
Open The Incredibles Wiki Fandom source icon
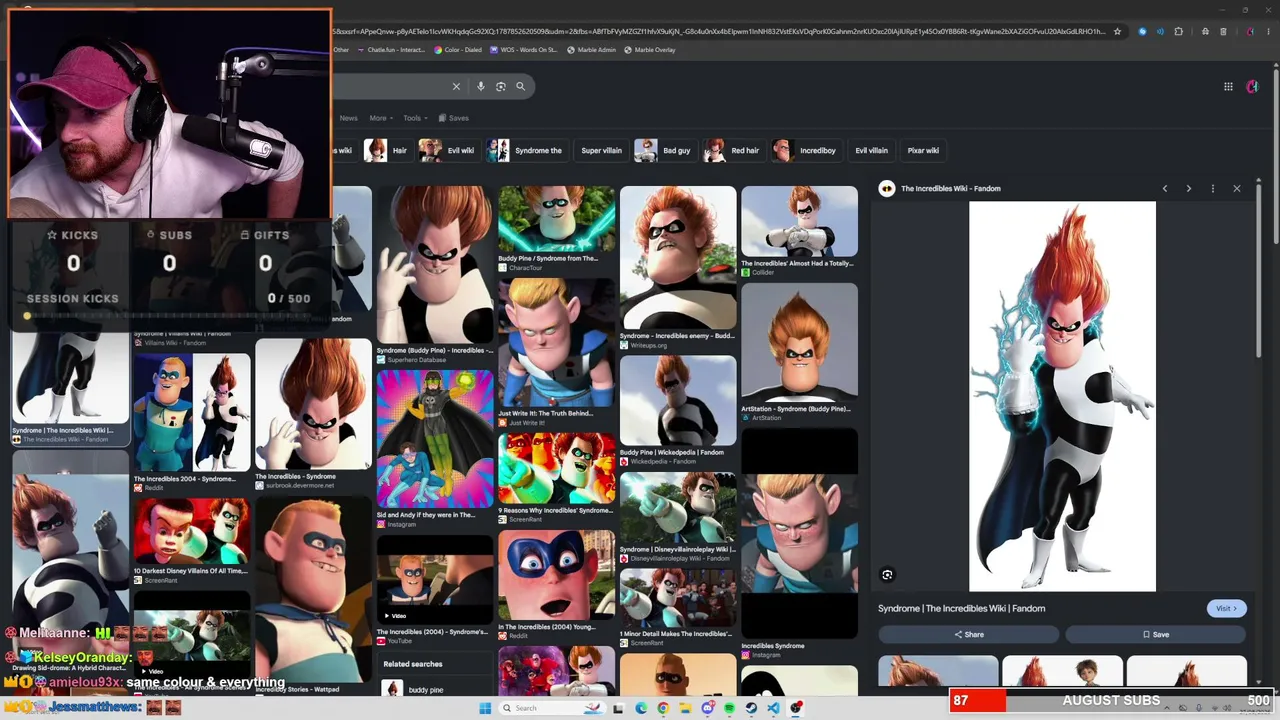tap(886, 188)
